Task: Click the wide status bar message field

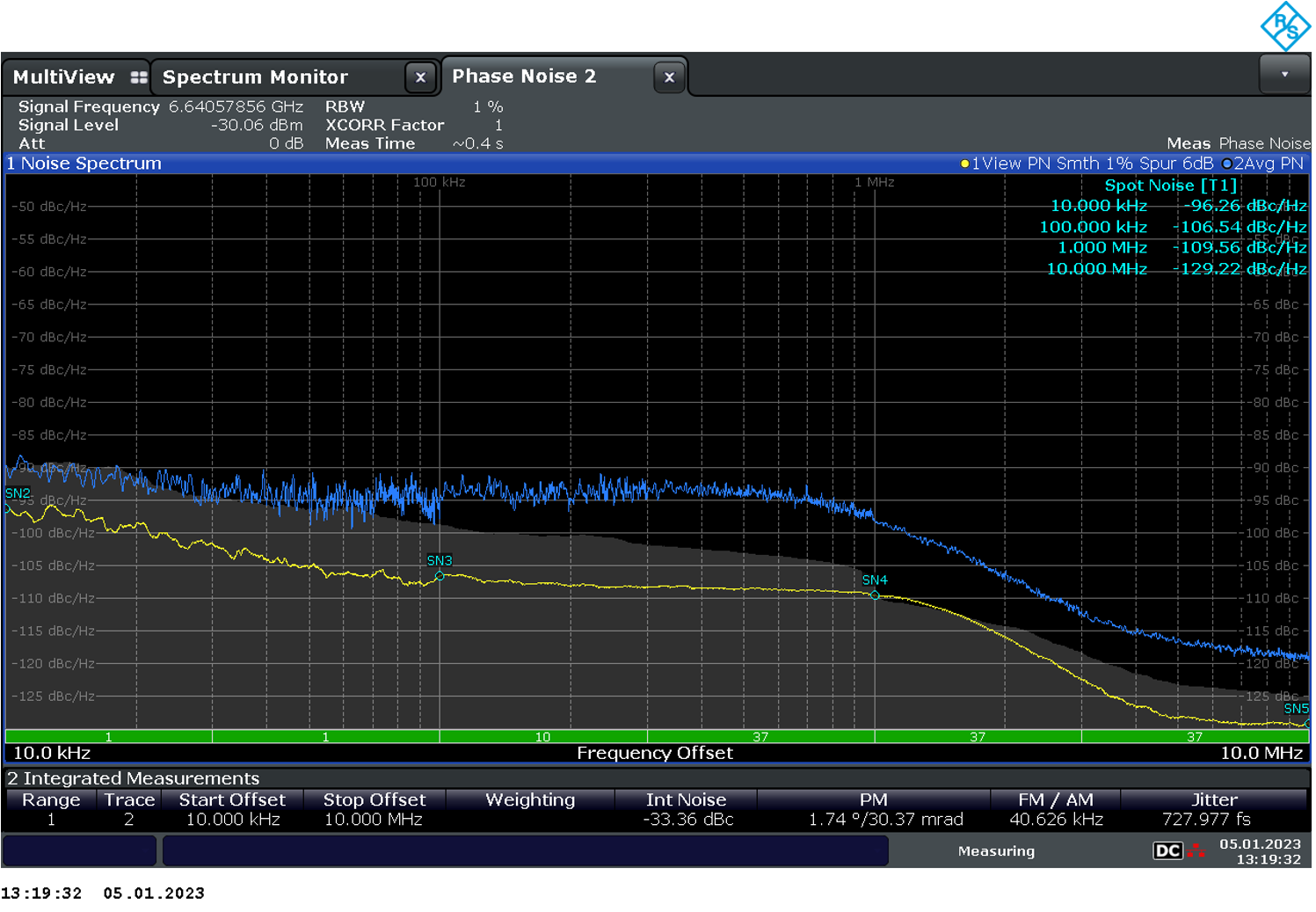Action: click(526, 851)
